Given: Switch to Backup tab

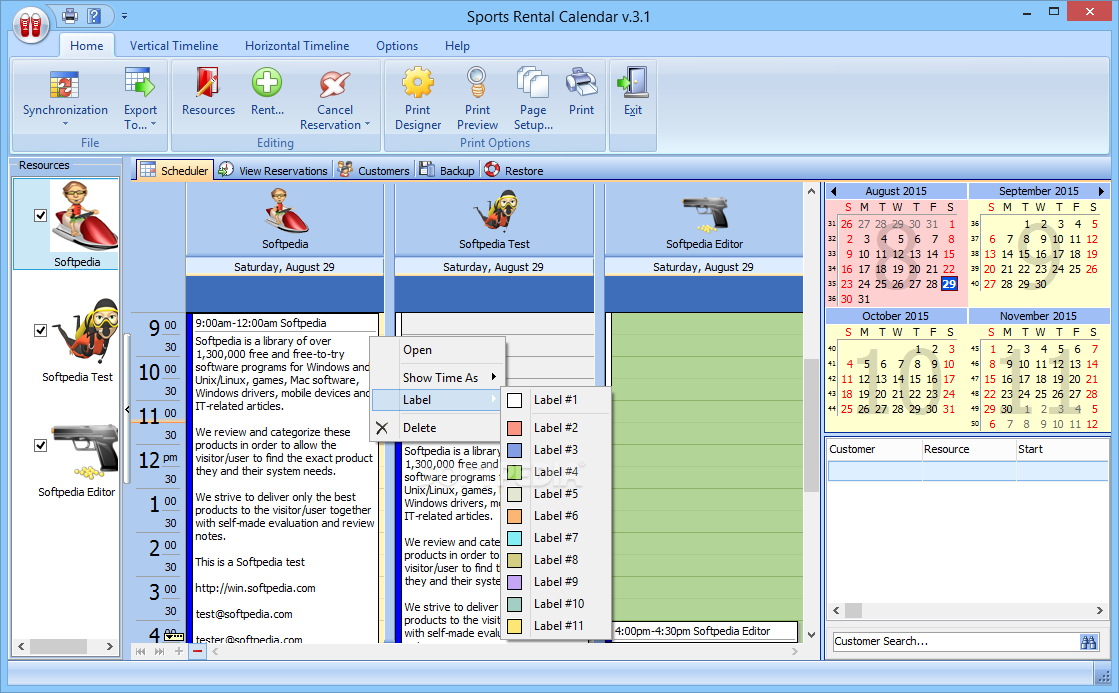Looking at the screenshot, I should (x=447, y=171).
